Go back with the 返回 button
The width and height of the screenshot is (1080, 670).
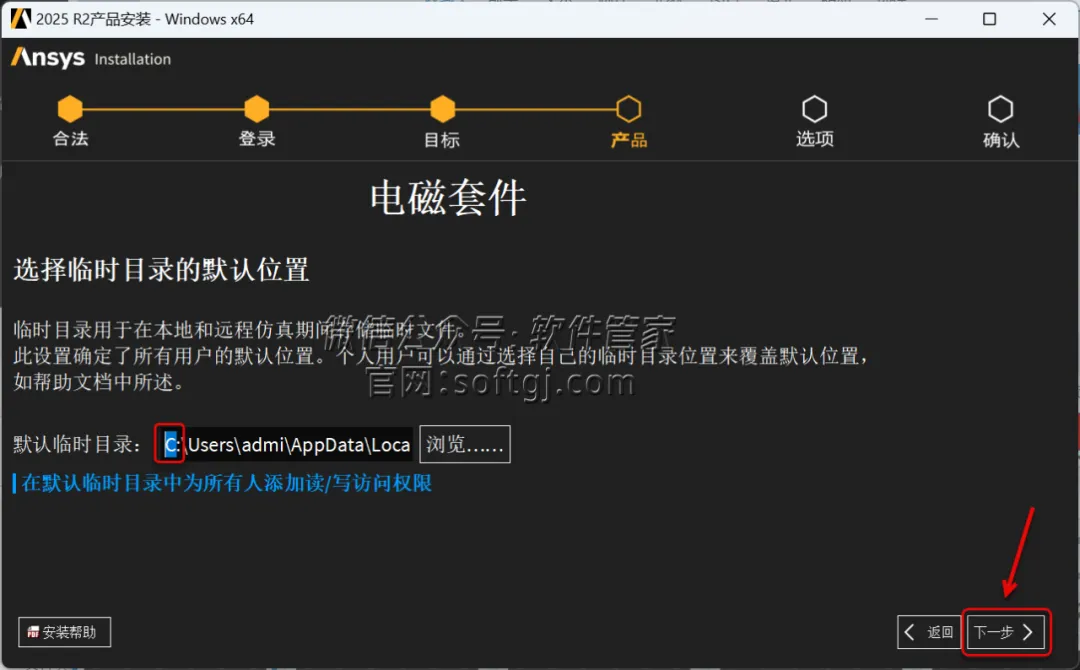pyautogui.click(x=929, y=632)
